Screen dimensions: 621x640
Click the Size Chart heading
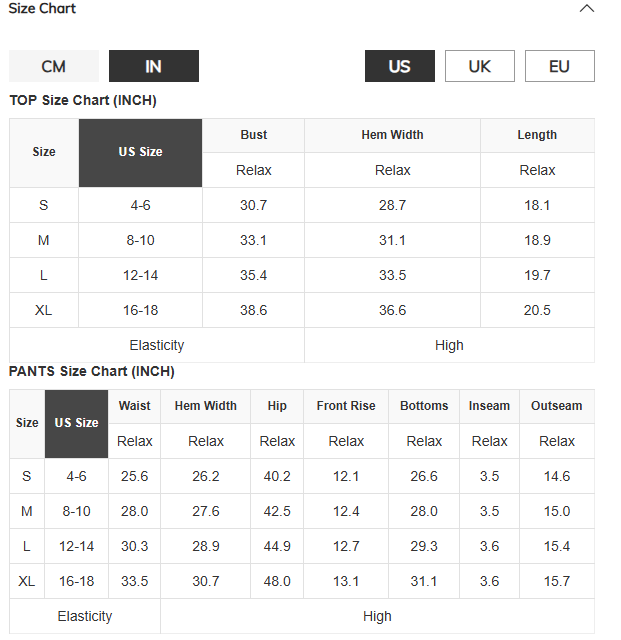(42, 8)
